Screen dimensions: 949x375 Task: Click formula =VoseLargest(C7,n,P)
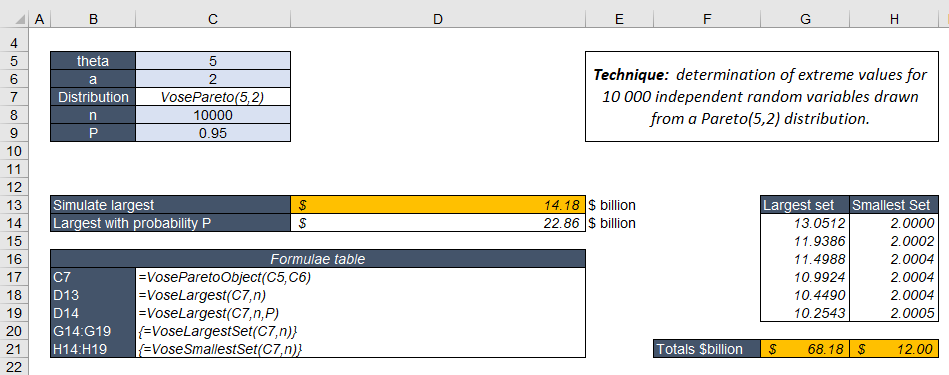[x=209, y=313]
